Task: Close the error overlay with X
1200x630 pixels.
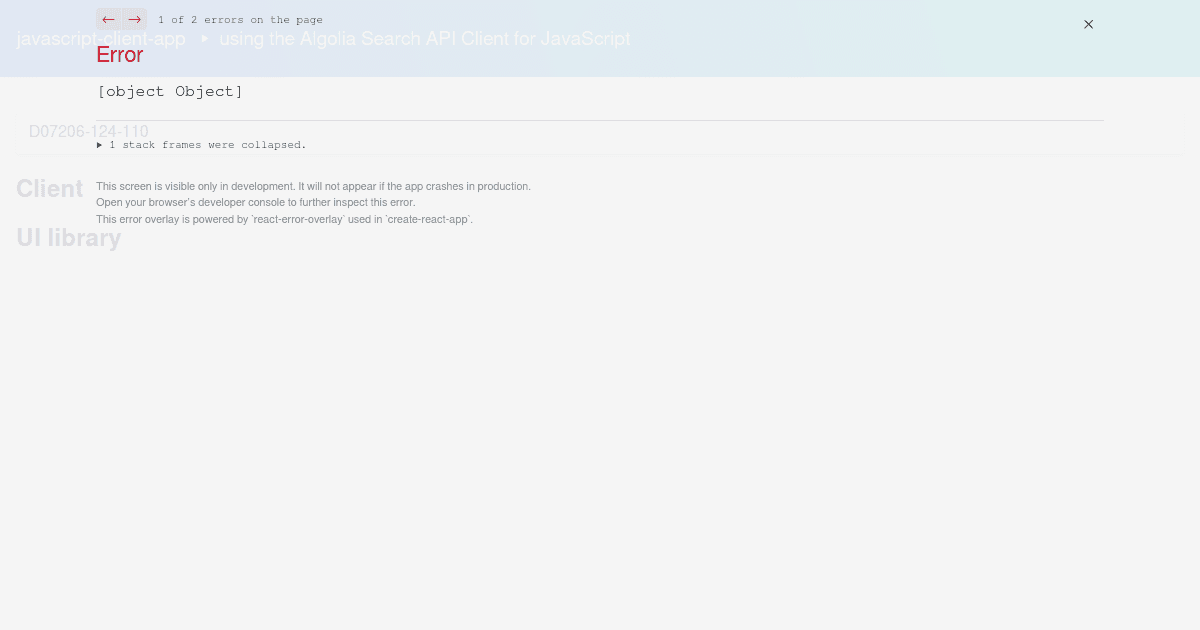Action: click(x=1088, y=24)
